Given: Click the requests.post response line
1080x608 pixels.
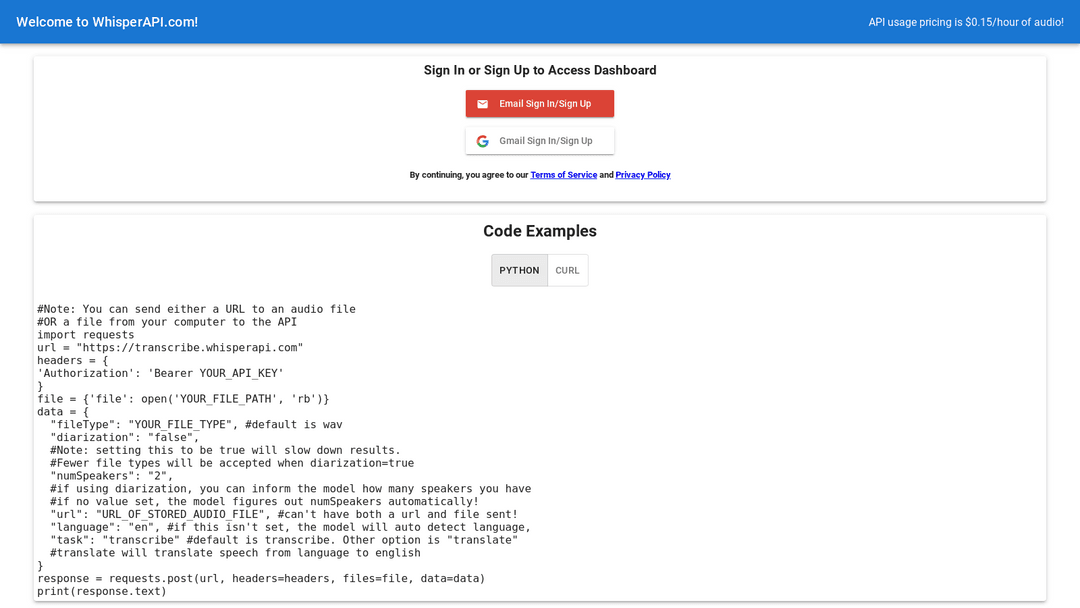Looking at the screenshot, I should pyautogui.click(x=261, y=578).
